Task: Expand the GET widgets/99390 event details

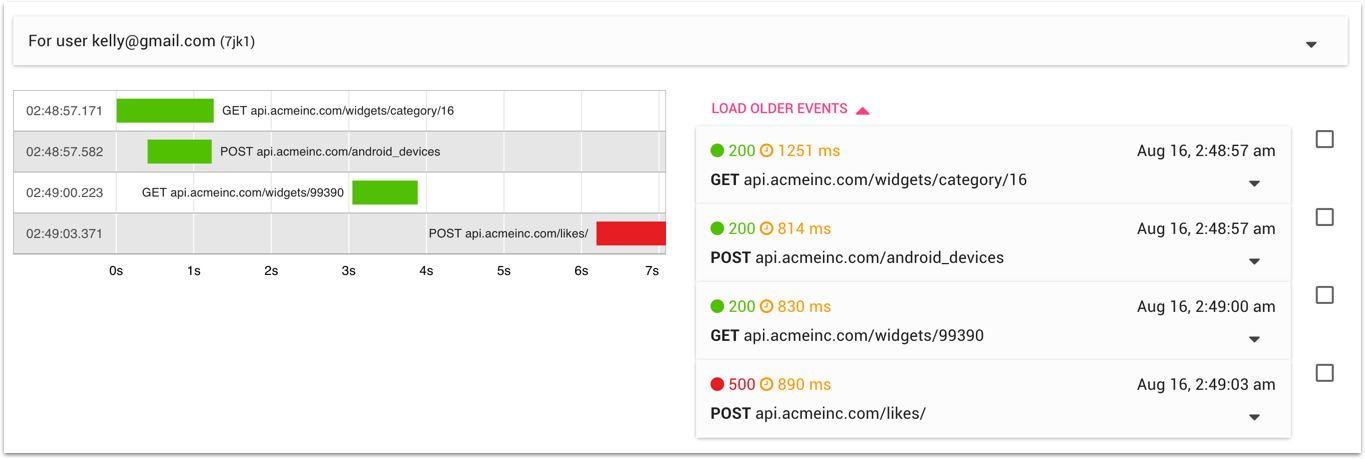Action: [x=1254, y=340]
